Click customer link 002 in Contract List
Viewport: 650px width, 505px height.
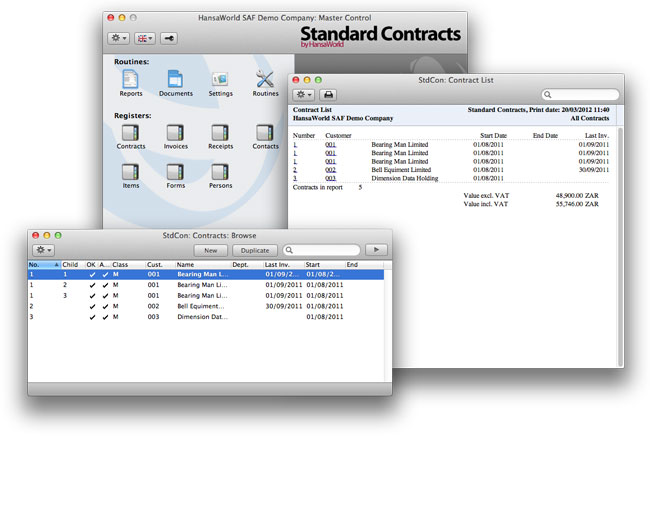pos(330,170)
